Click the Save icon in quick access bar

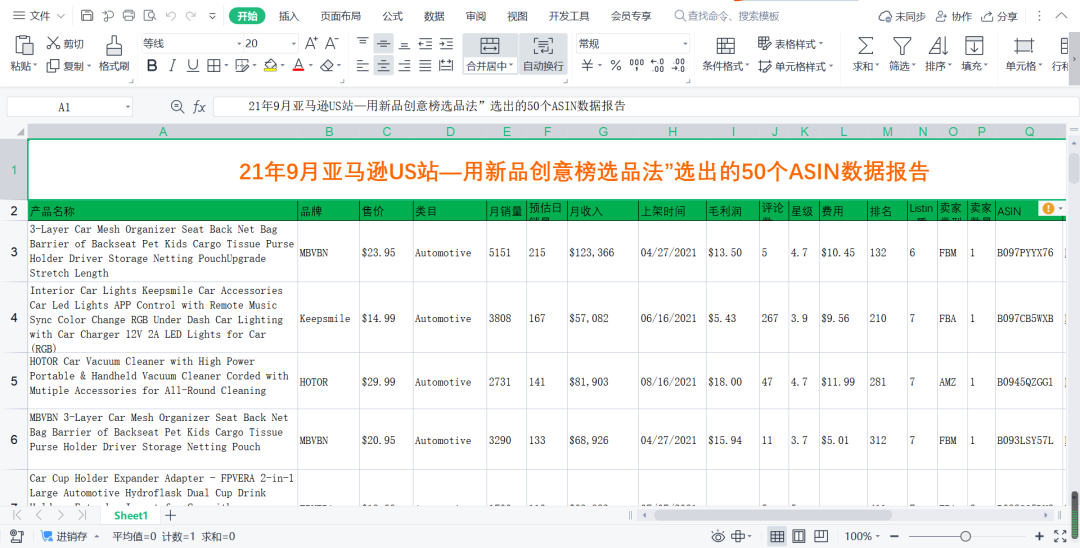pyautogui.click(x=87, y=16)
